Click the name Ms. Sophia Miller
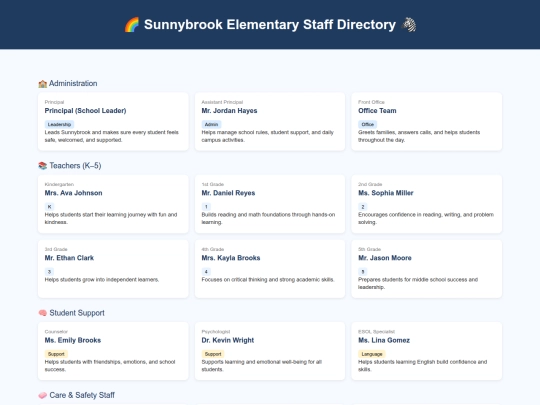Viewport: 540px width, 405px height. [x=386, y=193]
